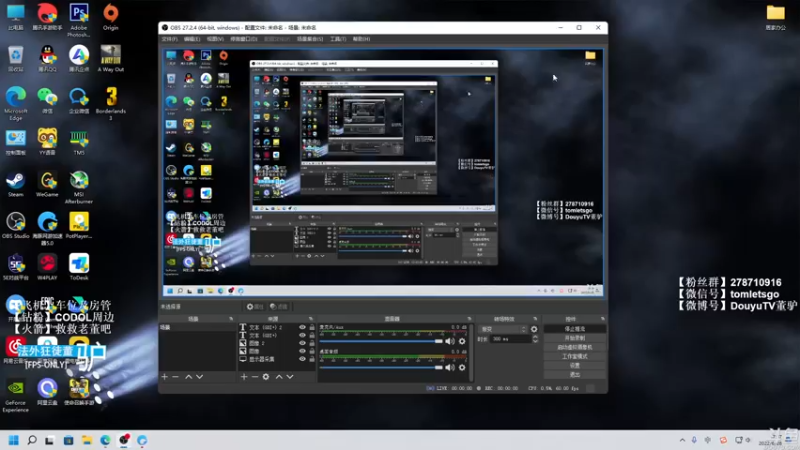Adjust the 桌面音频 volume slider
The height and width of the screenshot is (450, 800).
(381, 367)
